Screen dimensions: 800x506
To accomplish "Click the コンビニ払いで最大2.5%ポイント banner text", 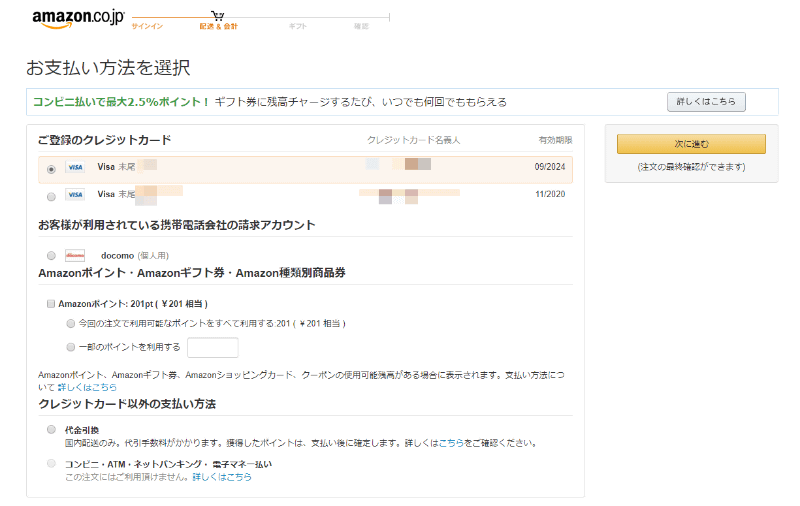I will point(121,102).
